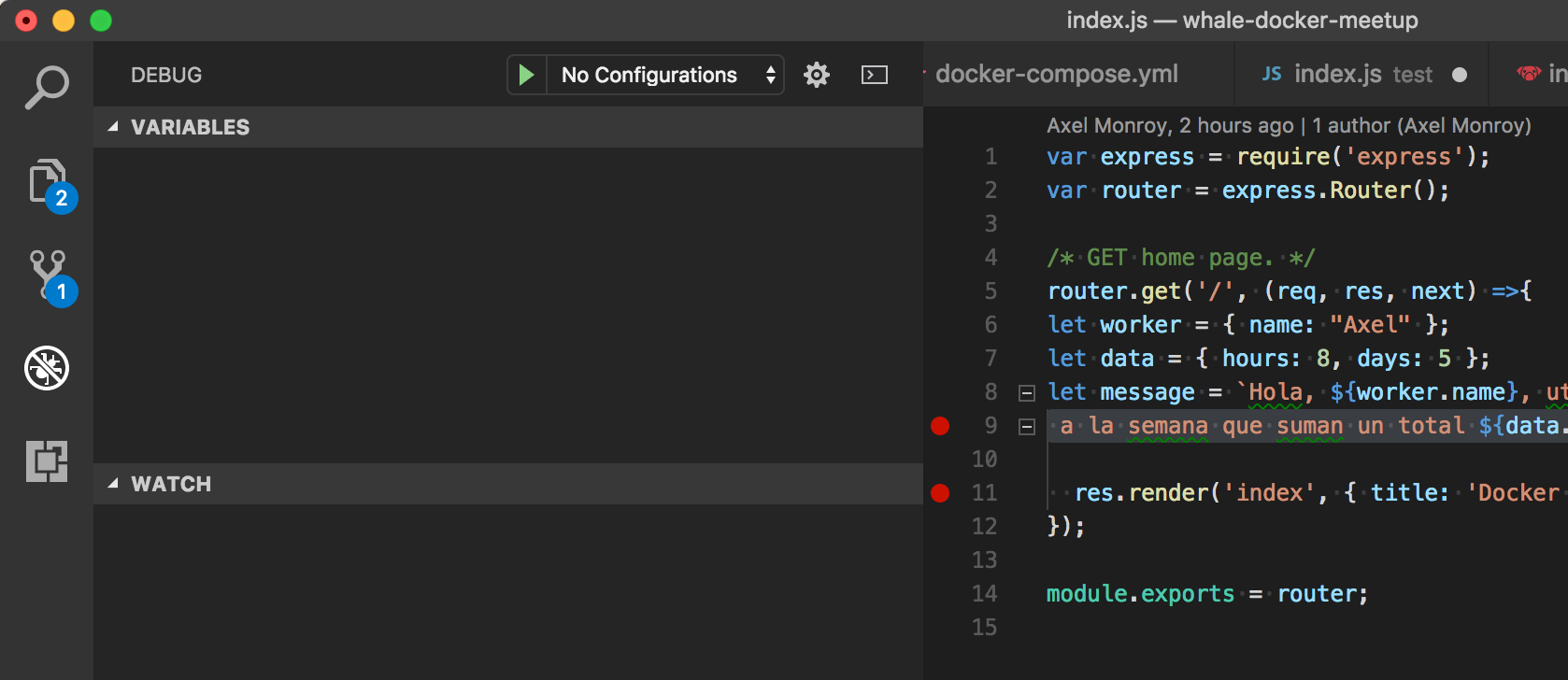Fold code region at line 9

pos(1026,427)
